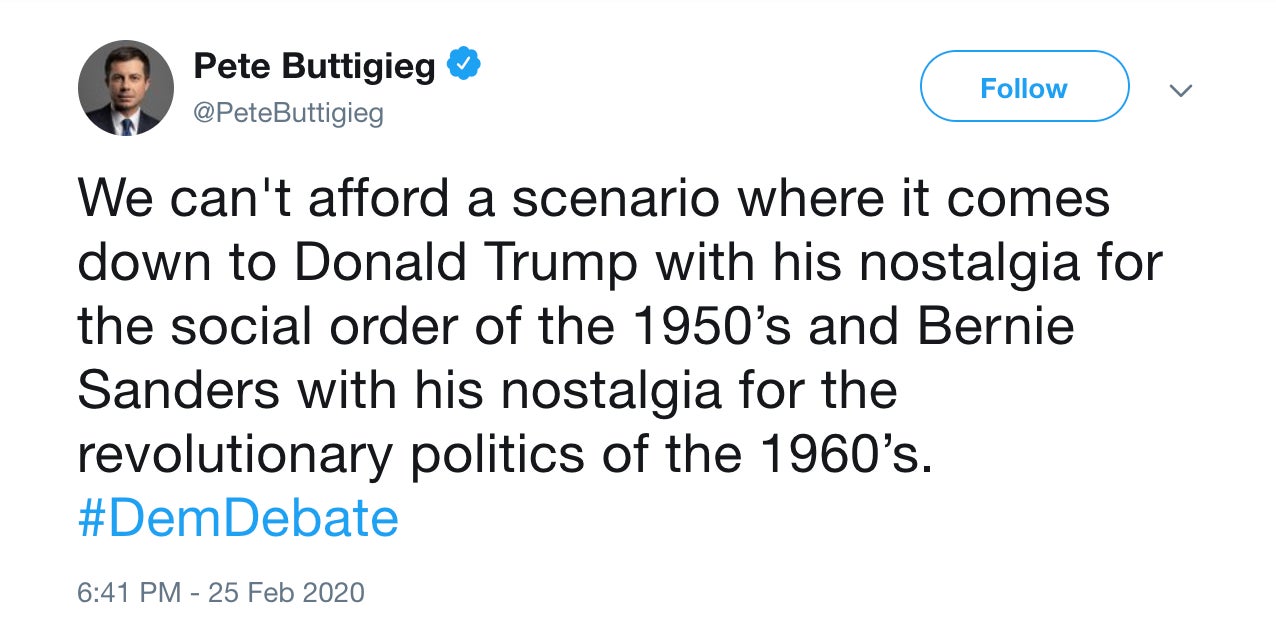Click the blue verified checkmark badge
The height and width of the screenshot is (628, 1276).
coord(464,66)
